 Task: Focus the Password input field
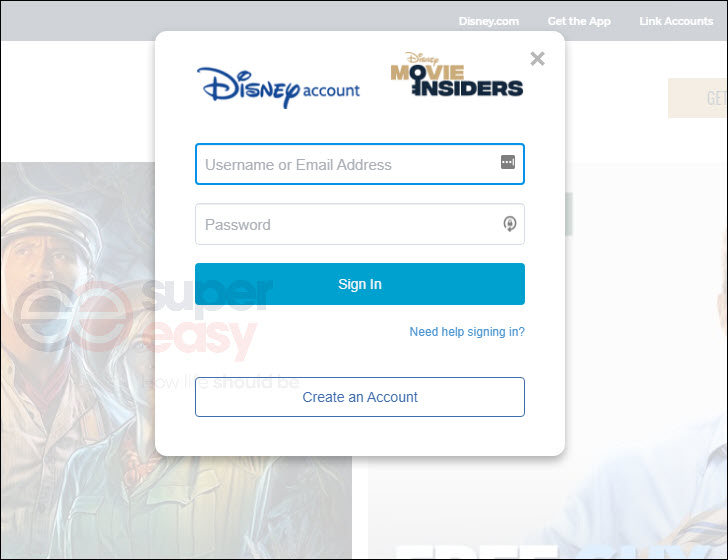click(360, 224)
